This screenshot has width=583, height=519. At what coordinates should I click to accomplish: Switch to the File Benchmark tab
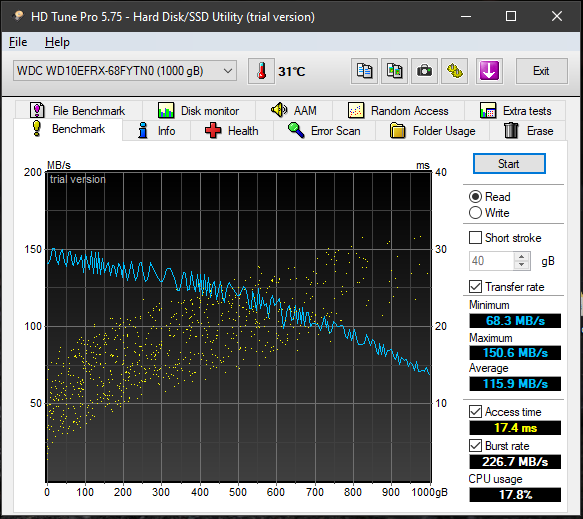tap(79, 110)
